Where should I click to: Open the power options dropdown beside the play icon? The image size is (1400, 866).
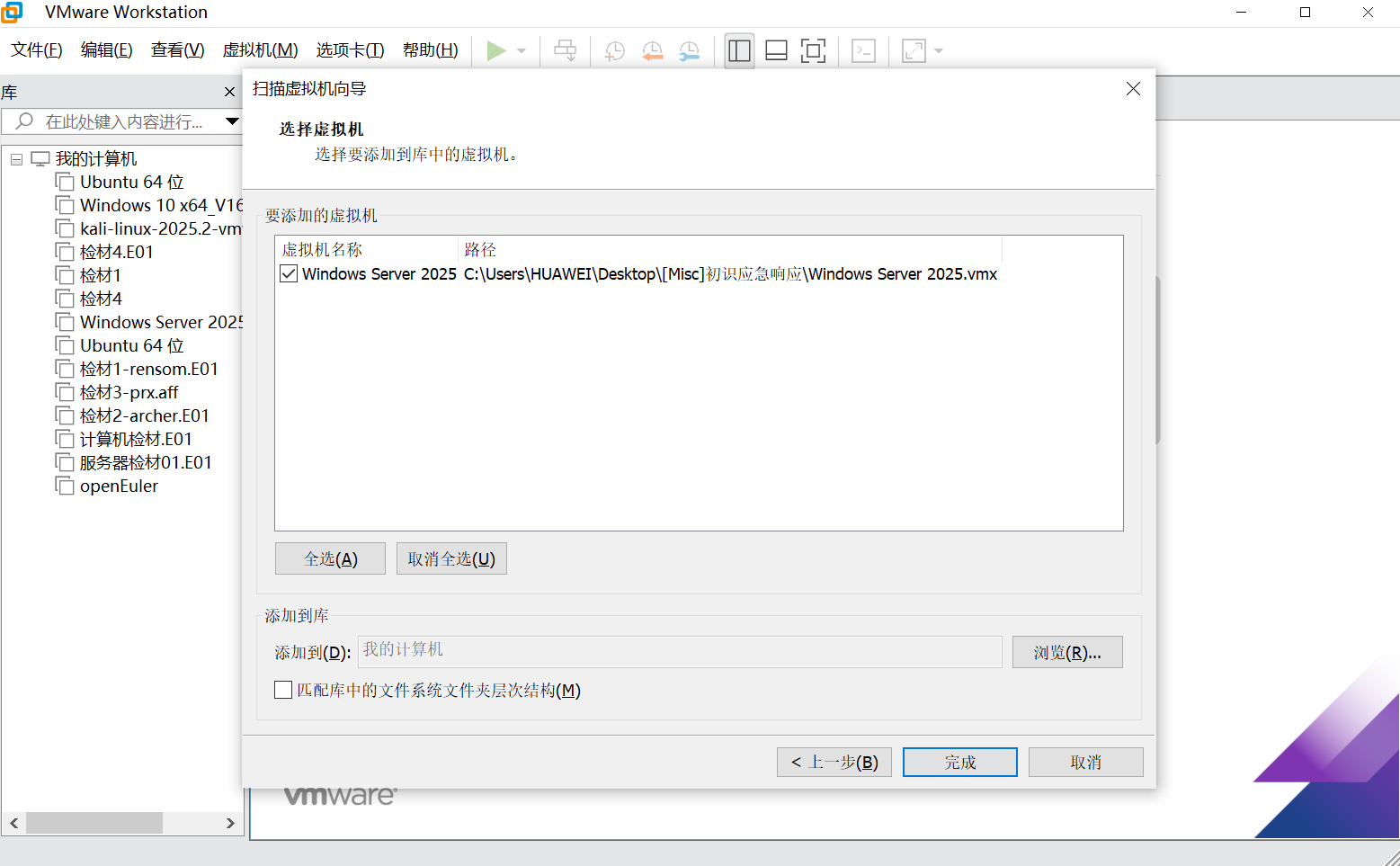click(522, 51)
